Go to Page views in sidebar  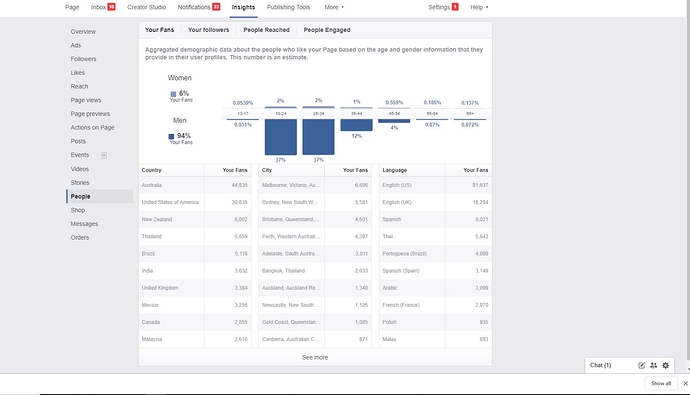tap(86, 100)
